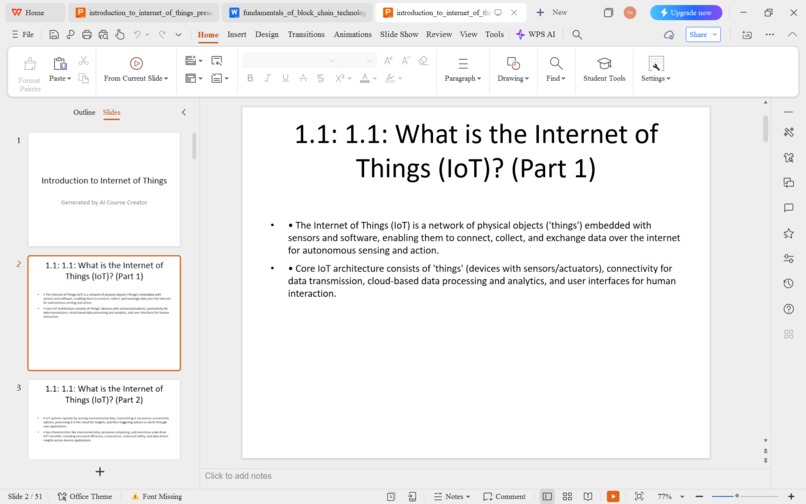Decrease font size button
The height and width of the screenshot is (504, 806).
tap(406, 61)
